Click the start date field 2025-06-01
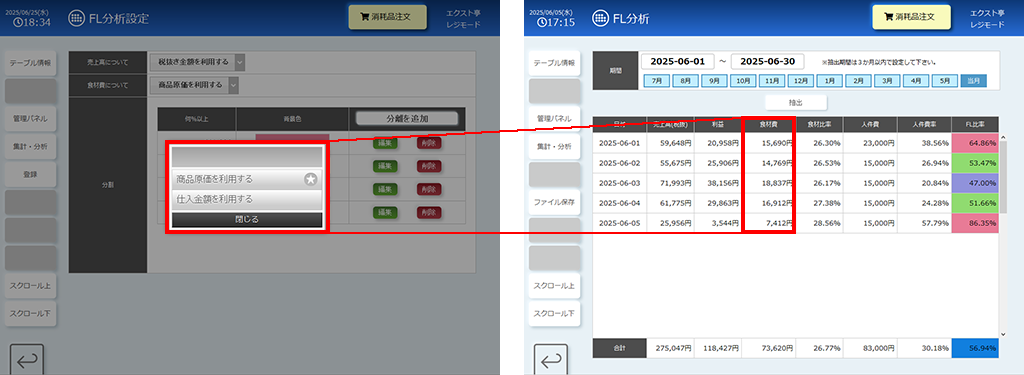The height and width of the screenshot is (375, 1024). click(677, 61)
